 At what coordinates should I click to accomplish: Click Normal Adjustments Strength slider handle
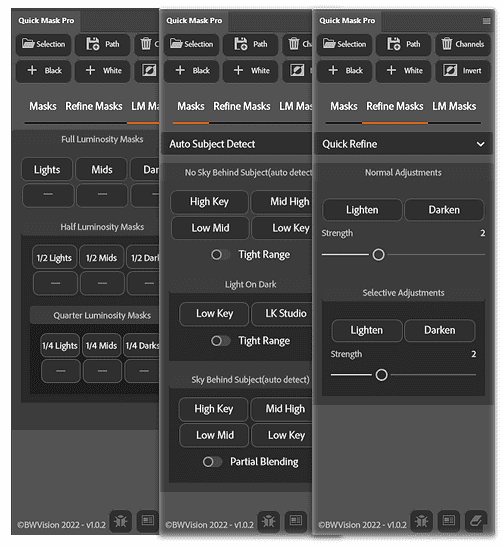pyautogui.click(x=378, y=255)
